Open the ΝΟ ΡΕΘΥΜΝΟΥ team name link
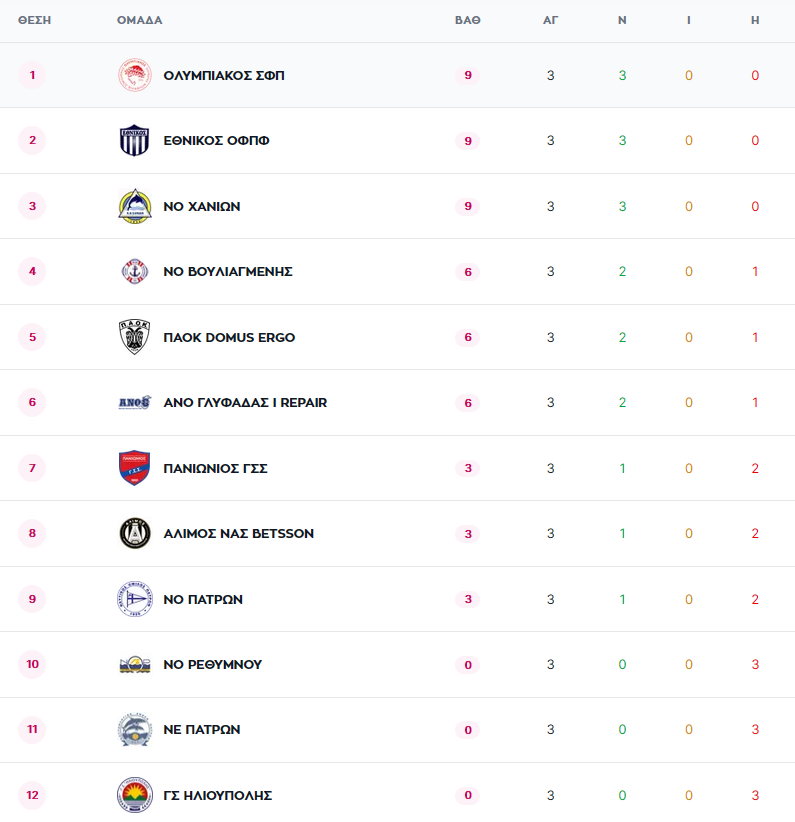This screenshot has height=822, width=795. point(212,665)
